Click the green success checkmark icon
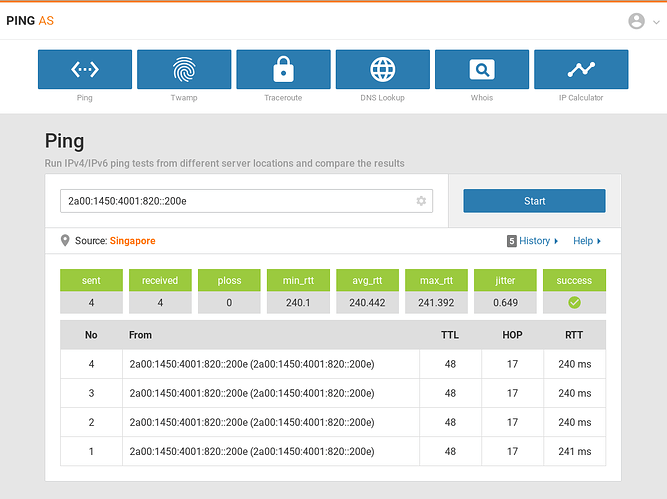This screenshot has height=499, width=667. [574, 302]
